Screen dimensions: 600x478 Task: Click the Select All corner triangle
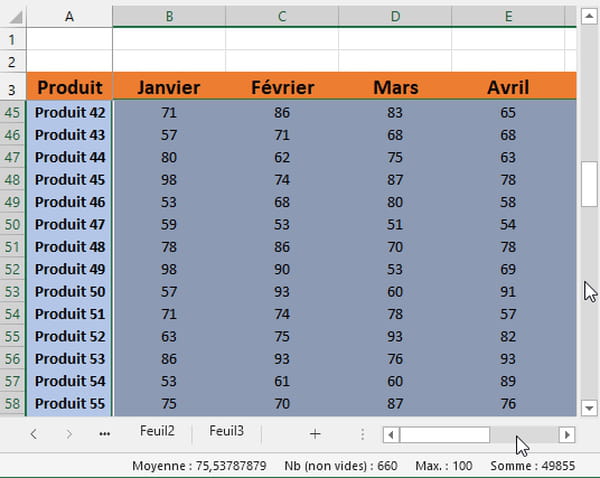click(16, 16)
